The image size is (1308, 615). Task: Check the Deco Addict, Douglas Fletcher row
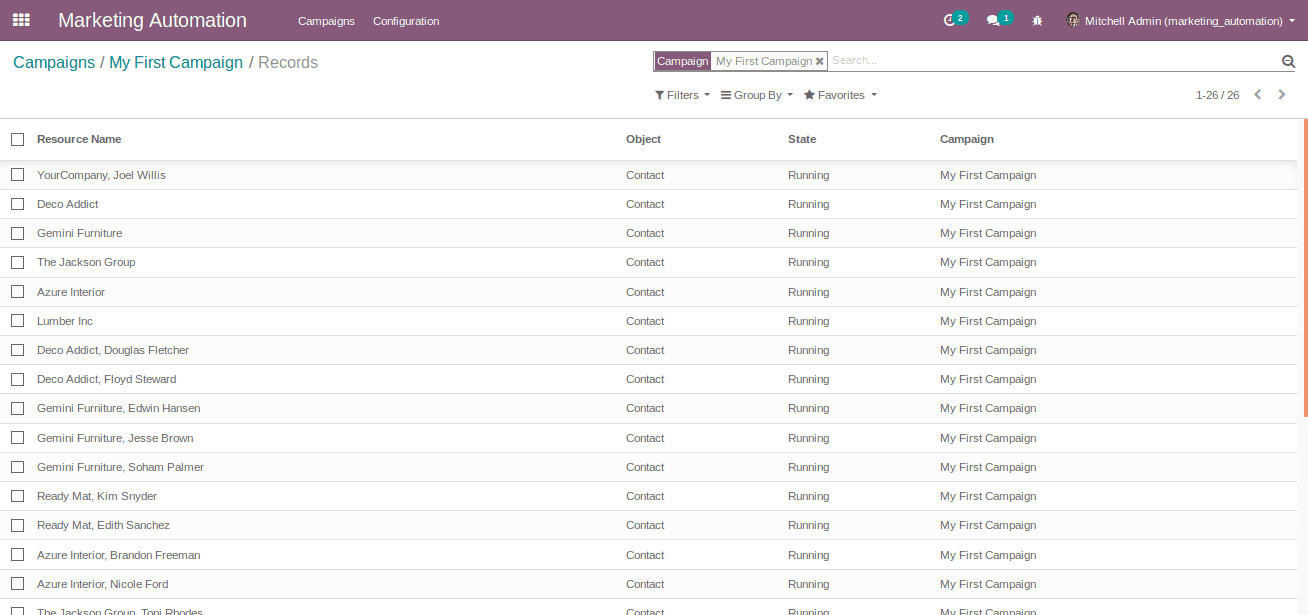click(x=18, y=350)
